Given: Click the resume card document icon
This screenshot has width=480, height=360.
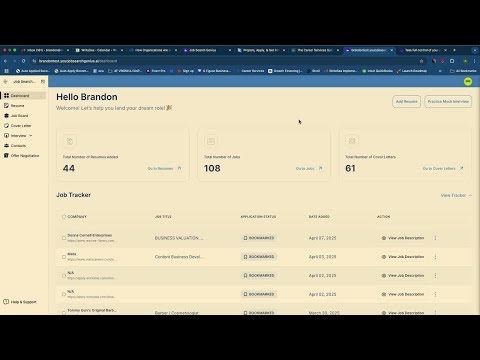Looking at the screenshot, I should (70, 141).
